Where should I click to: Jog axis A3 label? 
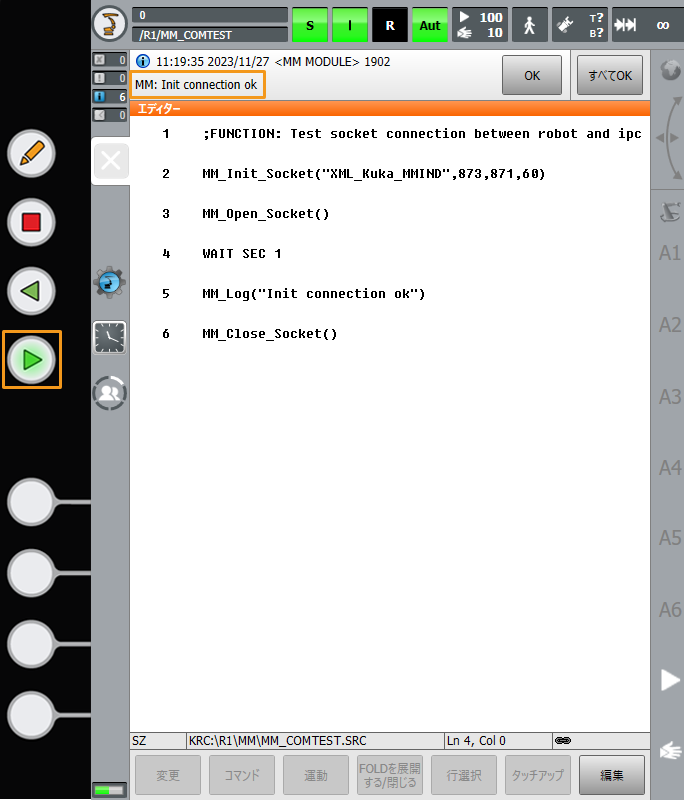tap(669, 396)
